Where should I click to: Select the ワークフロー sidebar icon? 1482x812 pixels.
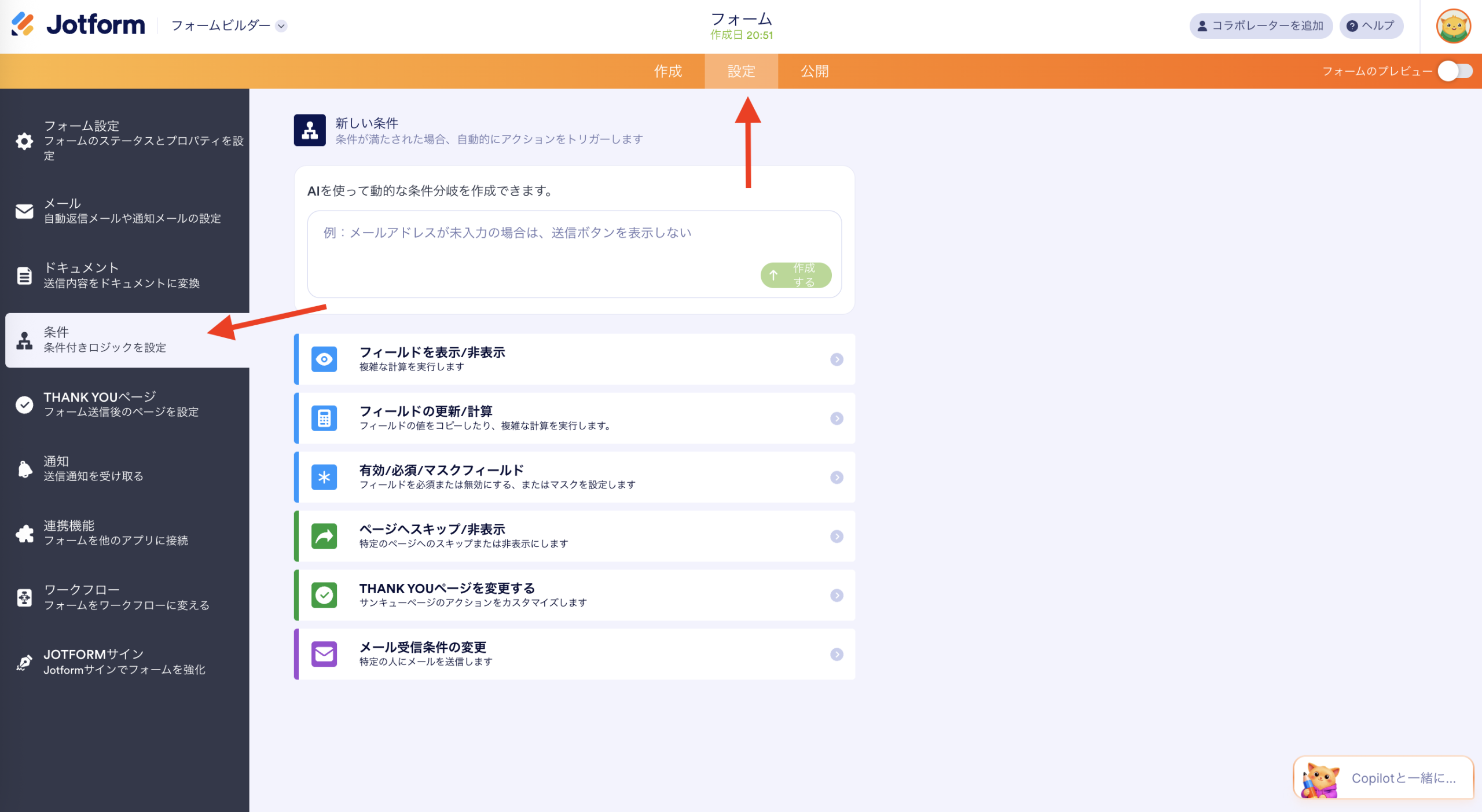click(x=24, y=597)
